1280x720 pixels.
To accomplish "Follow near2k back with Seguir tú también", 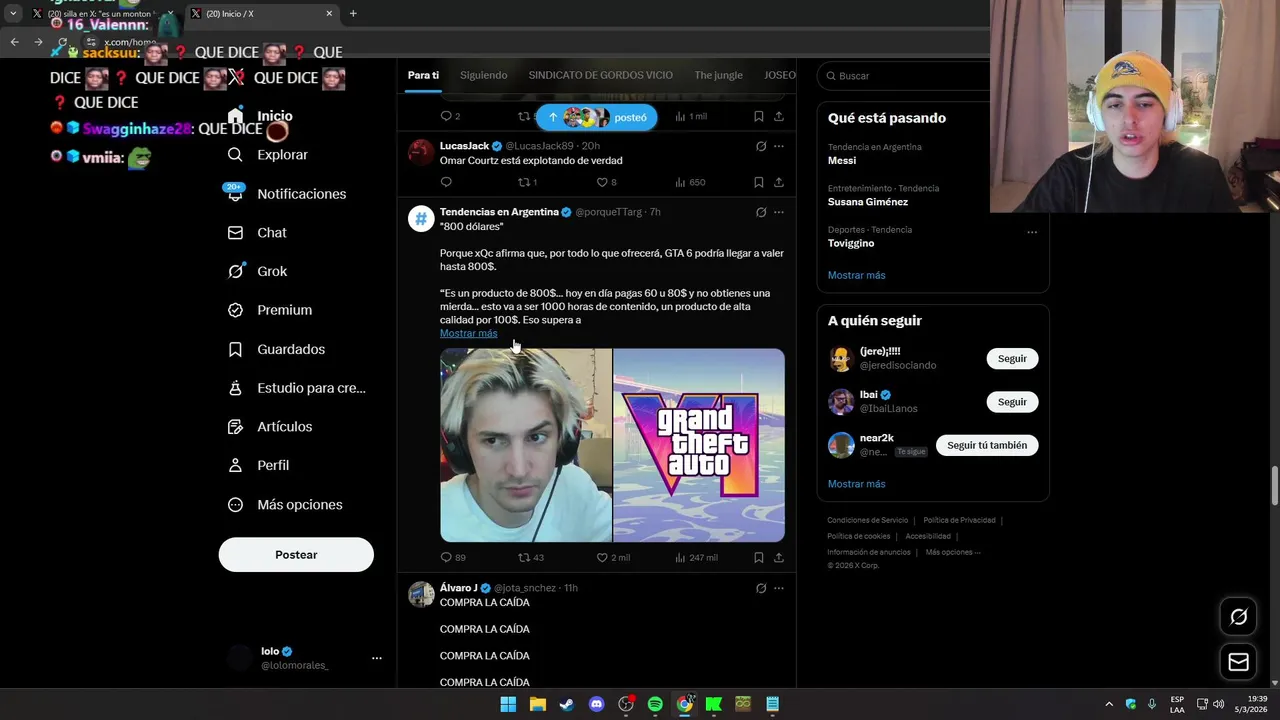I will pos(987,445).
